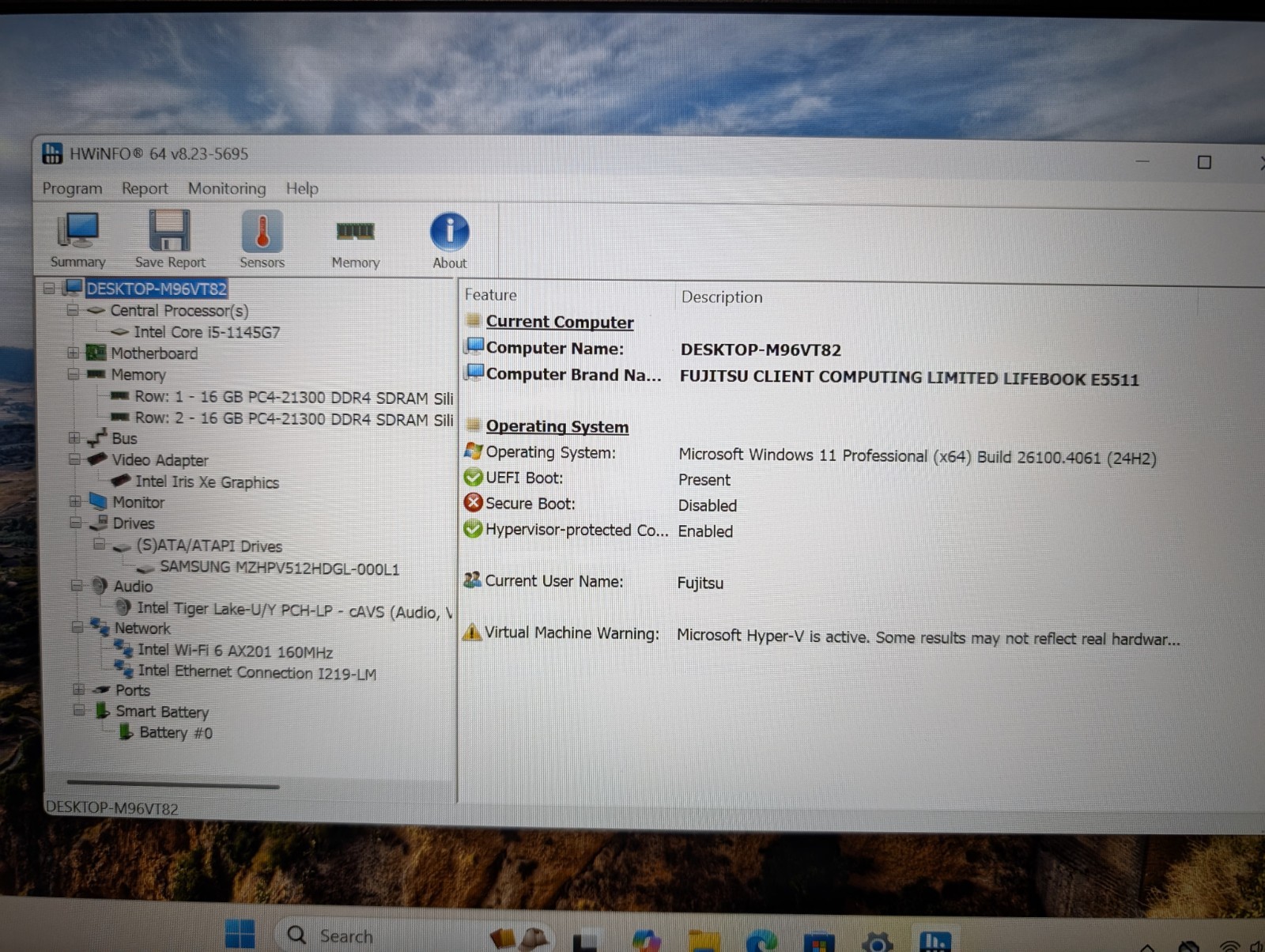Click the green check icon beside Hypervisor-protected Co...
Screen dimensions: 1265x952
click(473, 528)
